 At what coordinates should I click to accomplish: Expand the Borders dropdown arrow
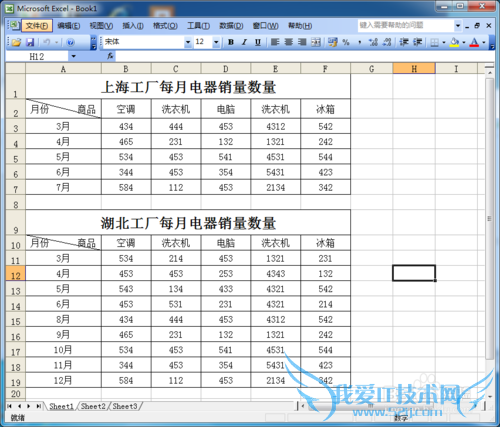pyautogui.click(x=444, y=42)
